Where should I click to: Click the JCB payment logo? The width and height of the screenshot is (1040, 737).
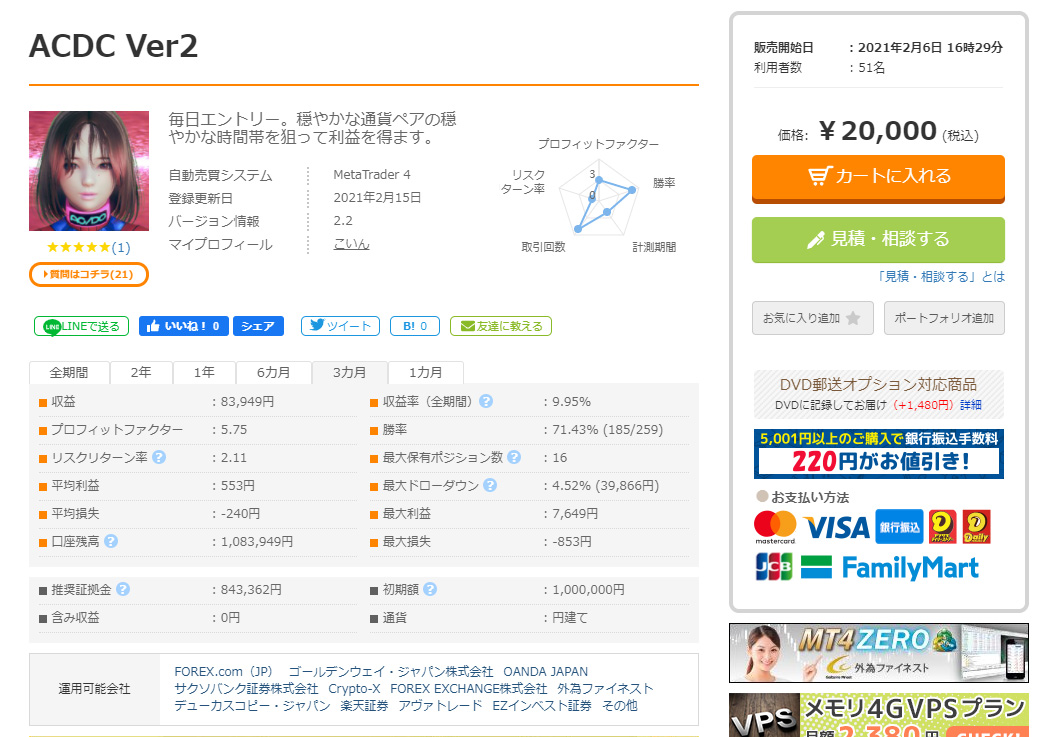pyautogui.click(x=774, y=567)
